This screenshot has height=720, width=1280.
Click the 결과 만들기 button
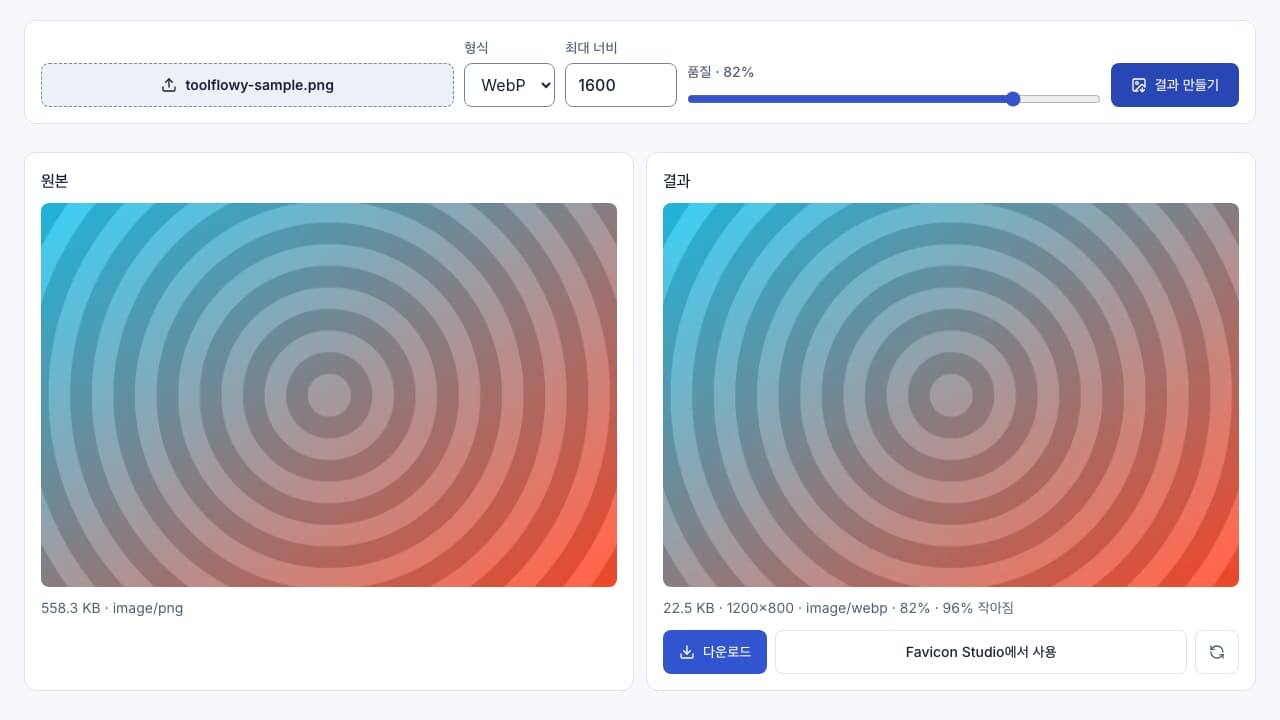(x=1175, y=85)
